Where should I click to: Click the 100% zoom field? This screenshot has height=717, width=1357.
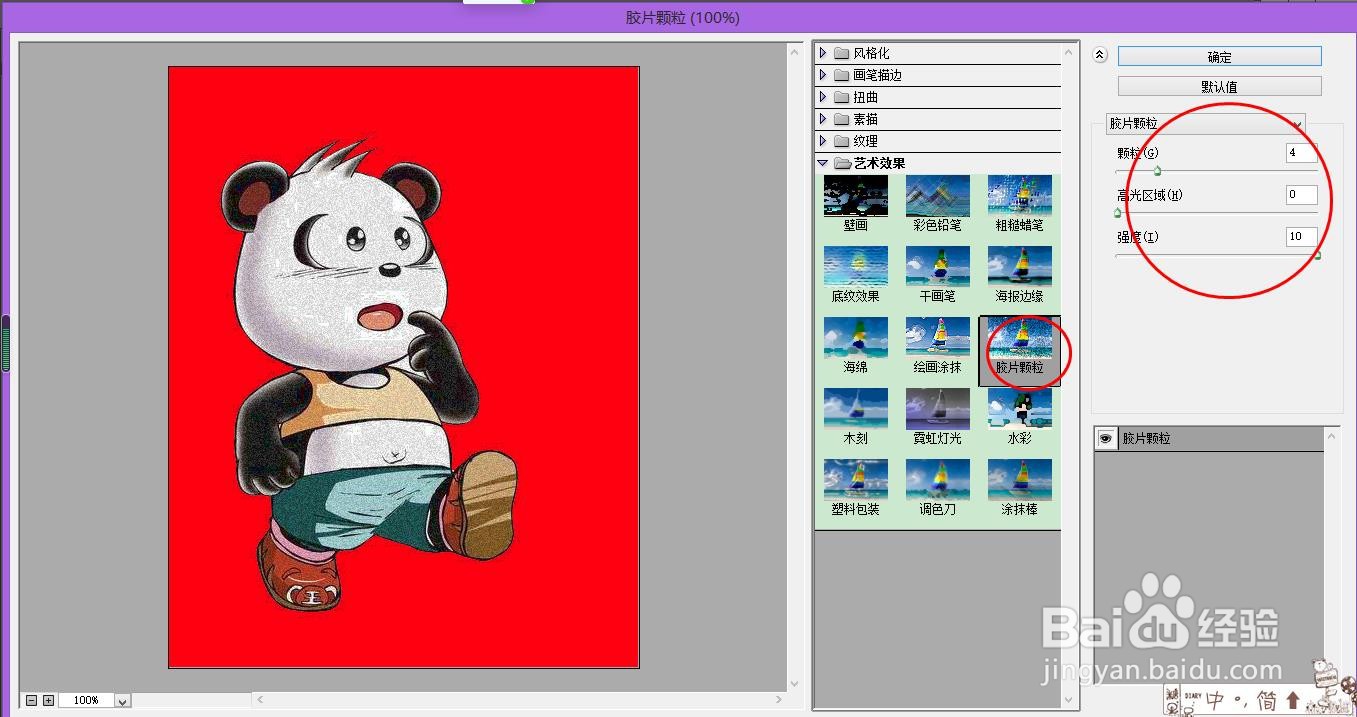[x=86, y=701]
